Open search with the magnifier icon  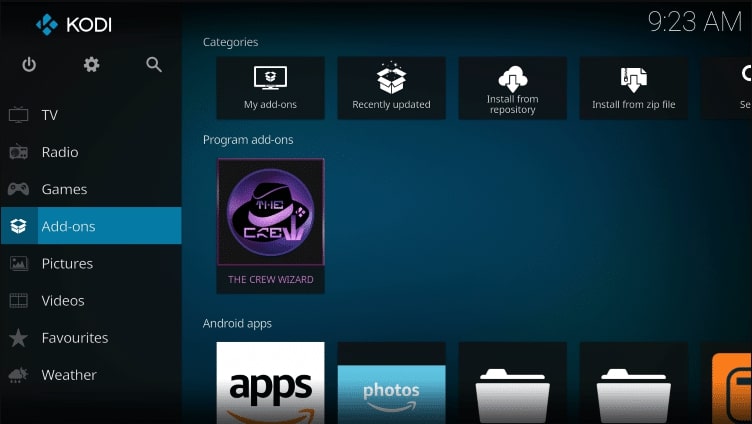[154, 64]
